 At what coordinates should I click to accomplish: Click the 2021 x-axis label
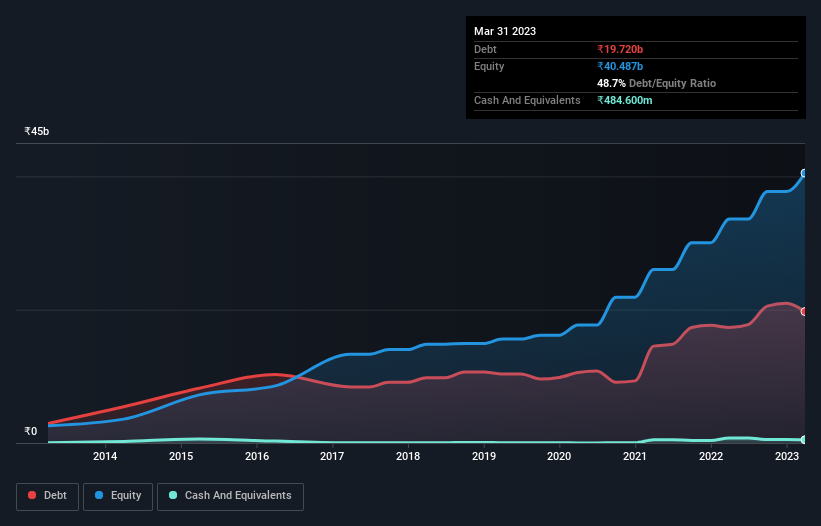click(635, 456)
